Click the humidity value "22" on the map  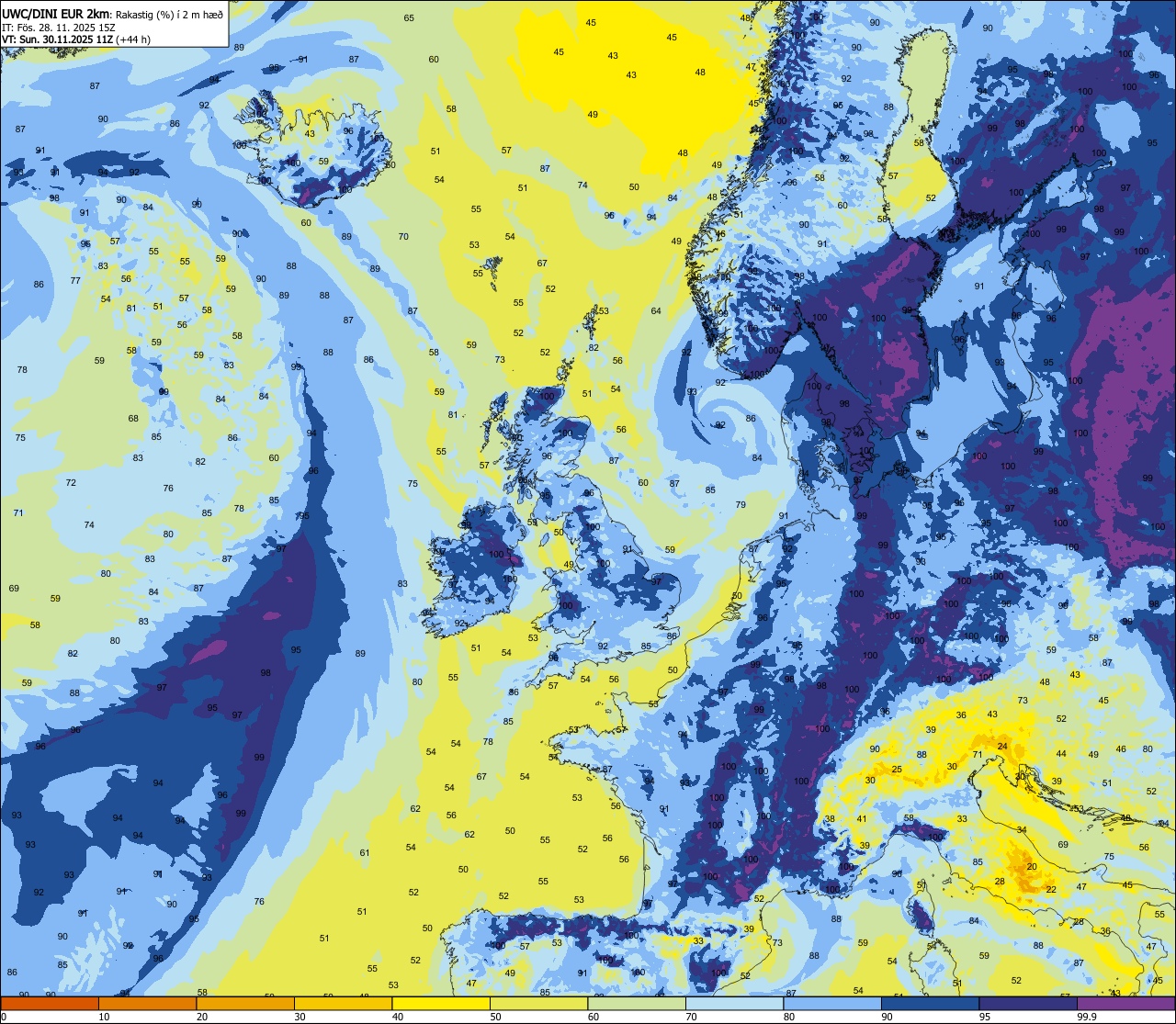(x=1051, y=890)
